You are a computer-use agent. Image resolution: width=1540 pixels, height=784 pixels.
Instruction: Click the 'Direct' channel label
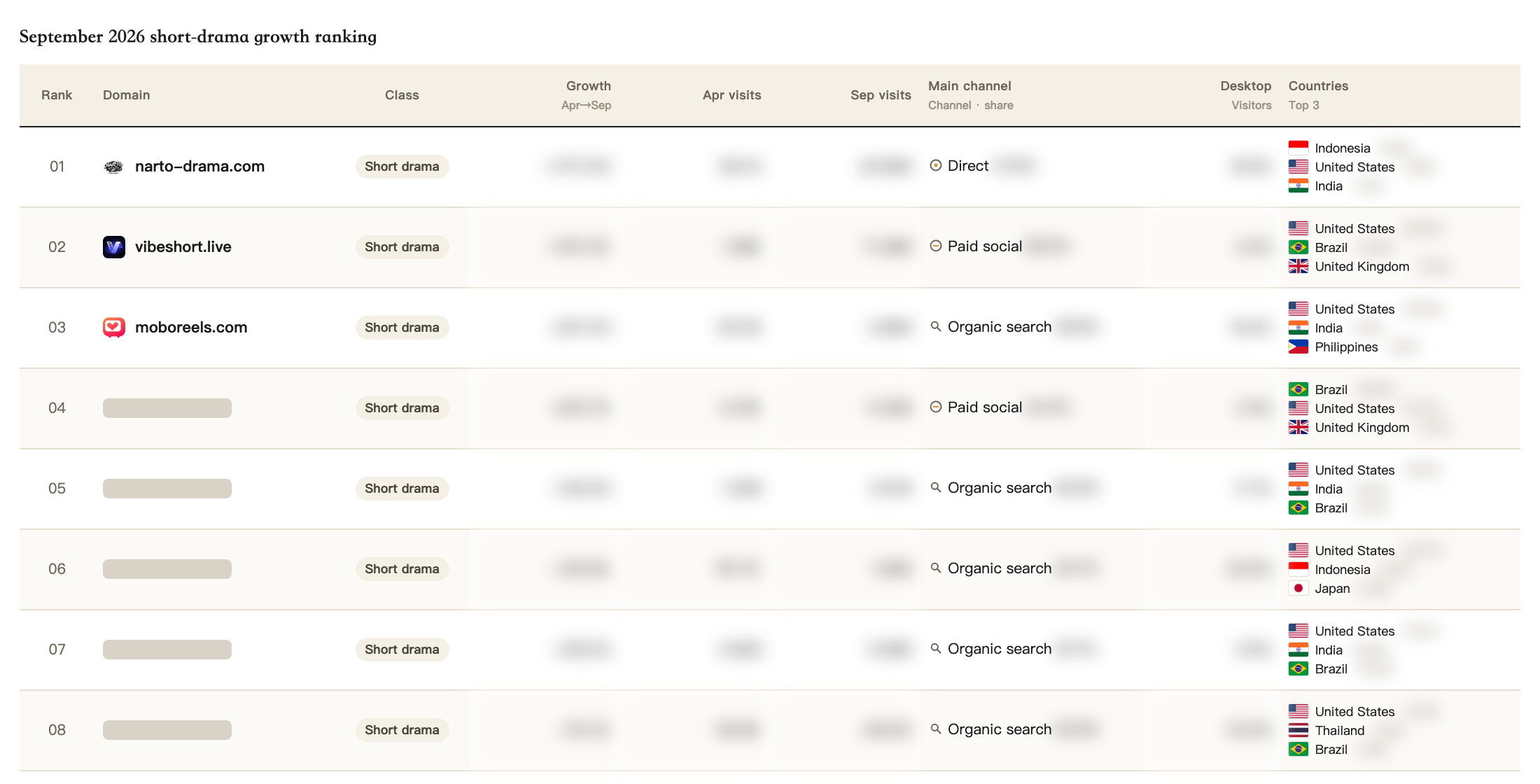968,166
